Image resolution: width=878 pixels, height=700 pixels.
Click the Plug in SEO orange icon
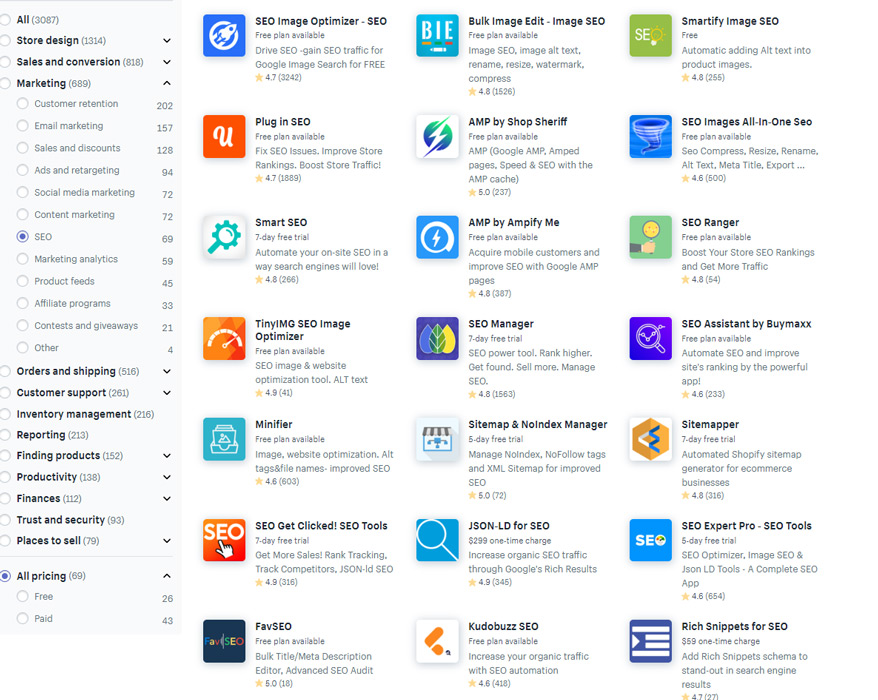(224, 136)
